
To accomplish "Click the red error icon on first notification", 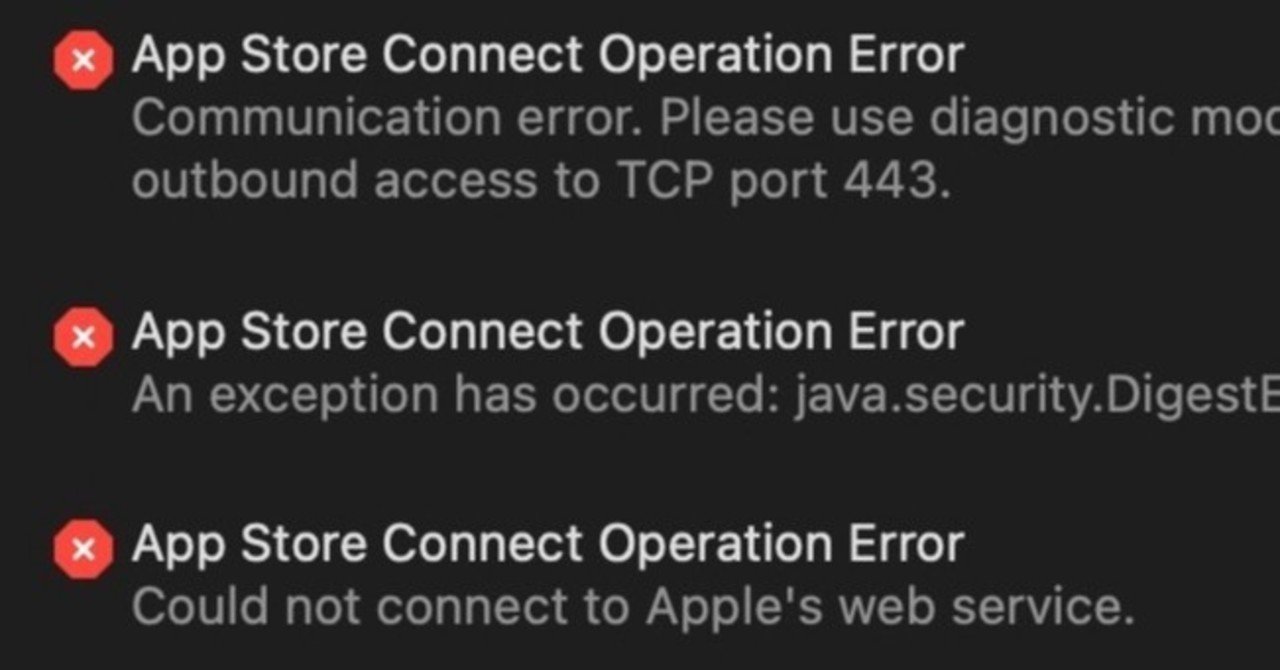I will (x=83, y=56).
